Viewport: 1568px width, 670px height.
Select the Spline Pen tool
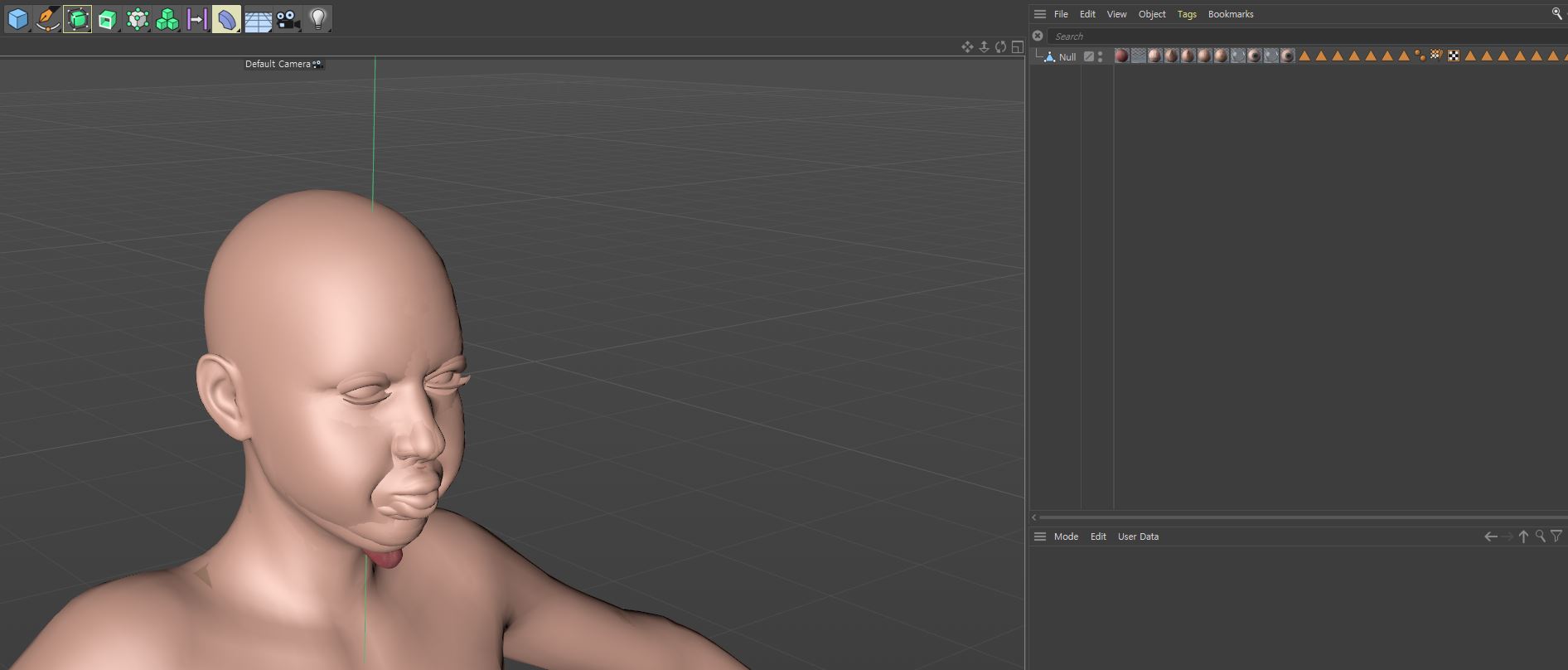pos(47,19)
